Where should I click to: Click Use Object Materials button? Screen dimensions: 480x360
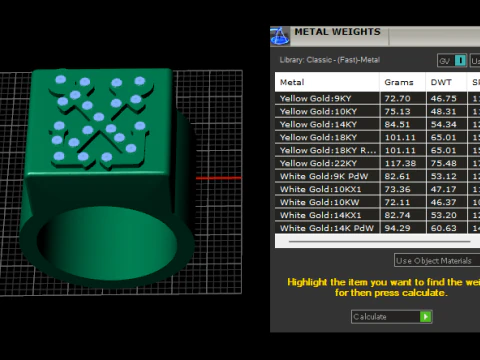click(x=437, y=261)
